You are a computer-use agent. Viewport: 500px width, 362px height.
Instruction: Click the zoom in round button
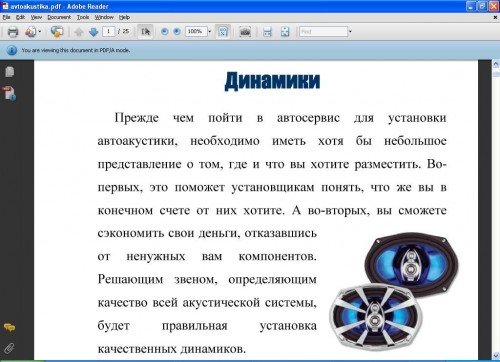[x=177, y=32]
